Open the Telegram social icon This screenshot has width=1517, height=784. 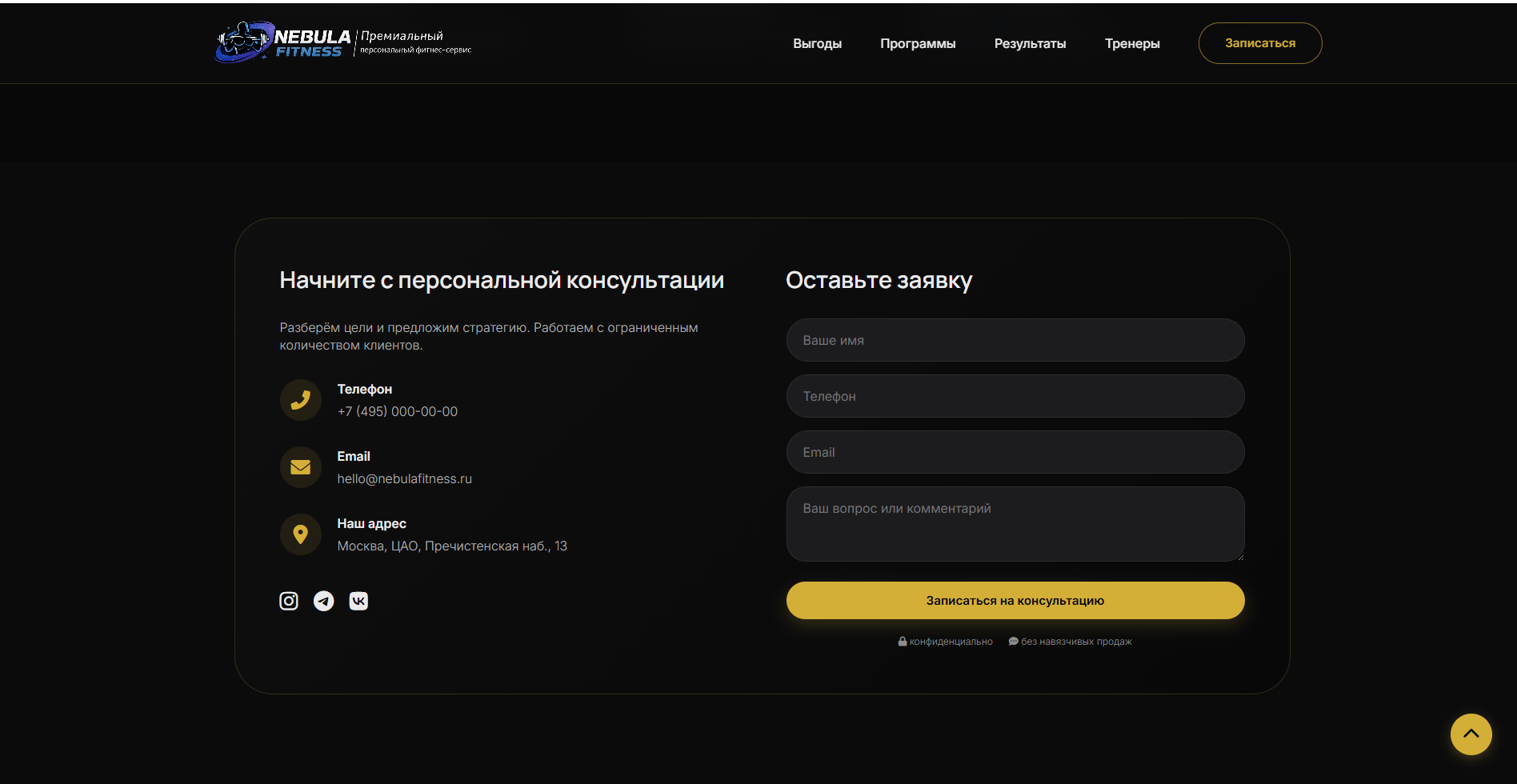(323, 600)
